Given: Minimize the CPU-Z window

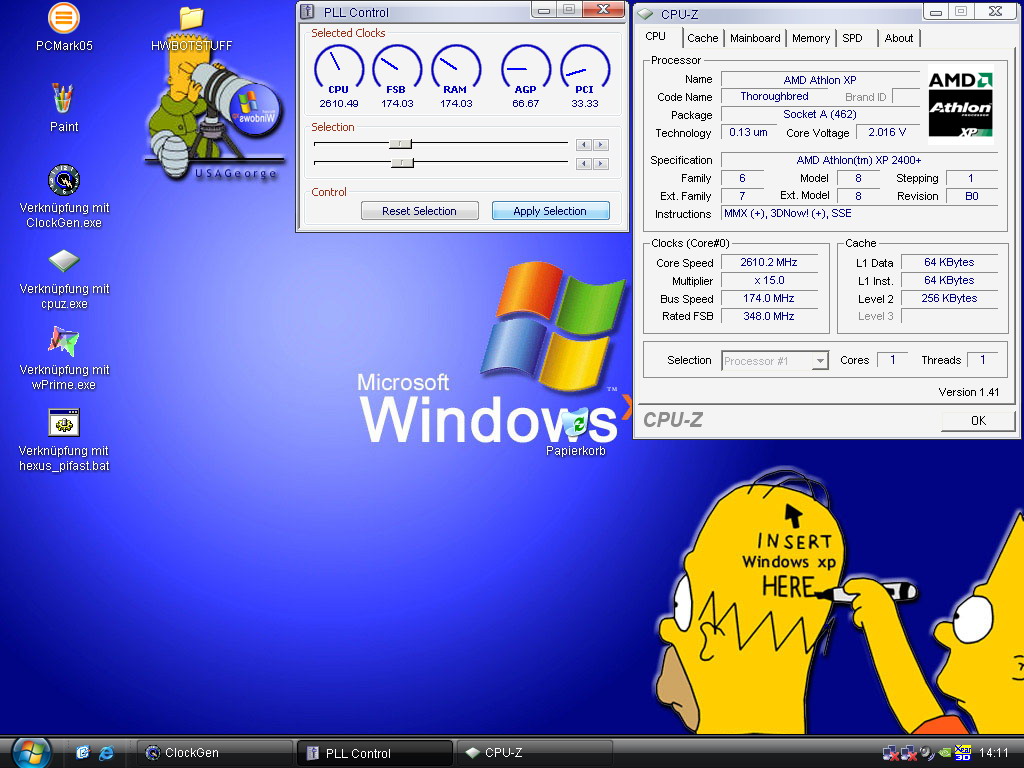Looking at the screenshot, I should point(936,12).
